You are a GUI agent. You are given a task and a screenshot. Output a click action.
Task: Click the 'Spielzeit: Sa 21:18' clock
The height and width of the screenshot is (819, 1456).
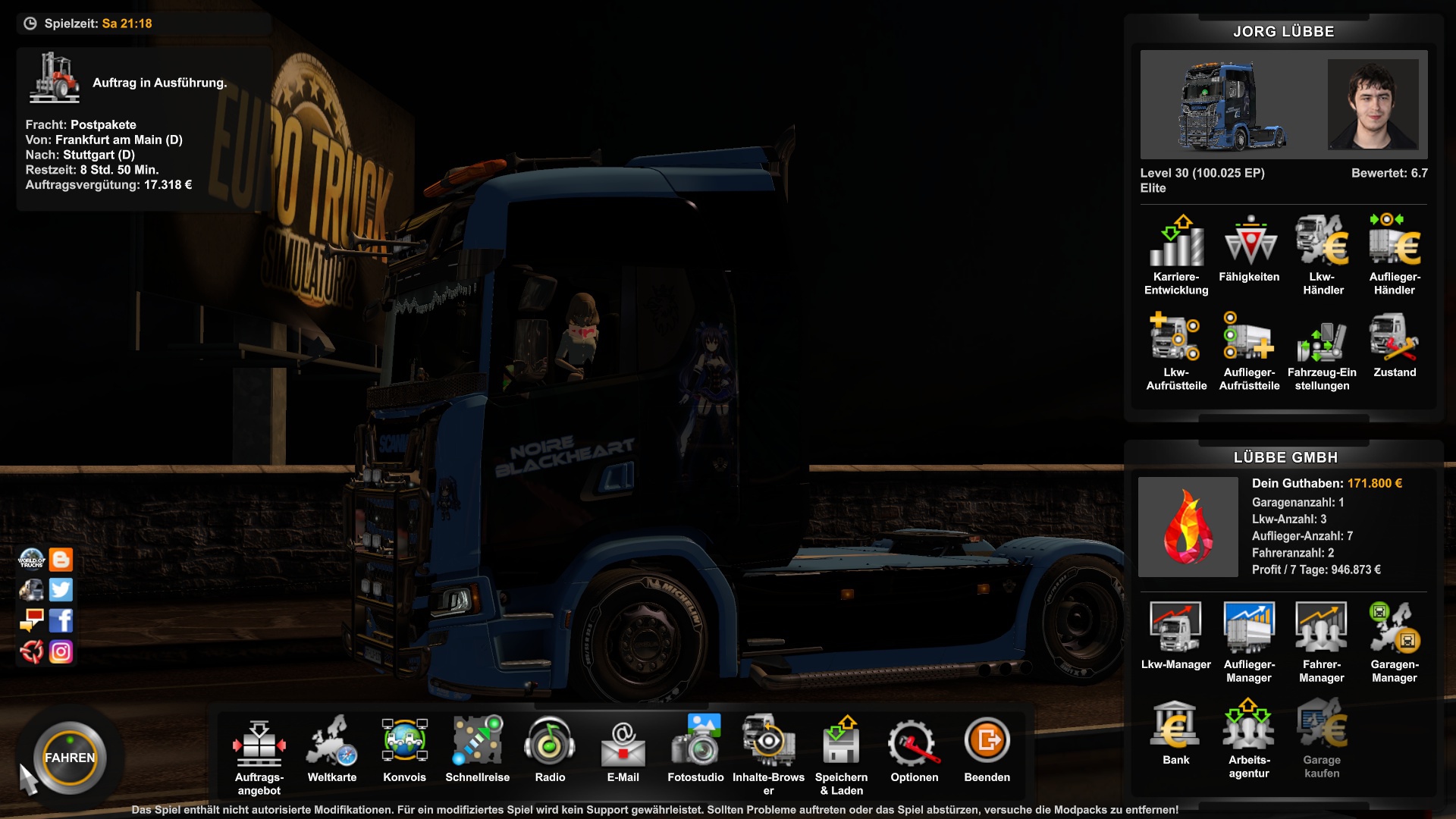pyautogui.click(x=88, y=24)
